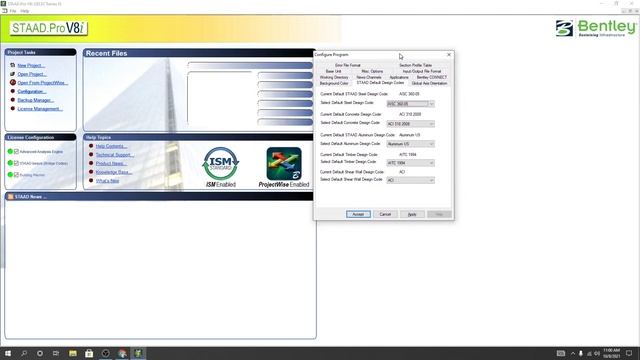Image resolution: width=640 pixels, height=360 pixels.
Task: Open Microsoft Store from the taskbar
Action: (89, 353)
